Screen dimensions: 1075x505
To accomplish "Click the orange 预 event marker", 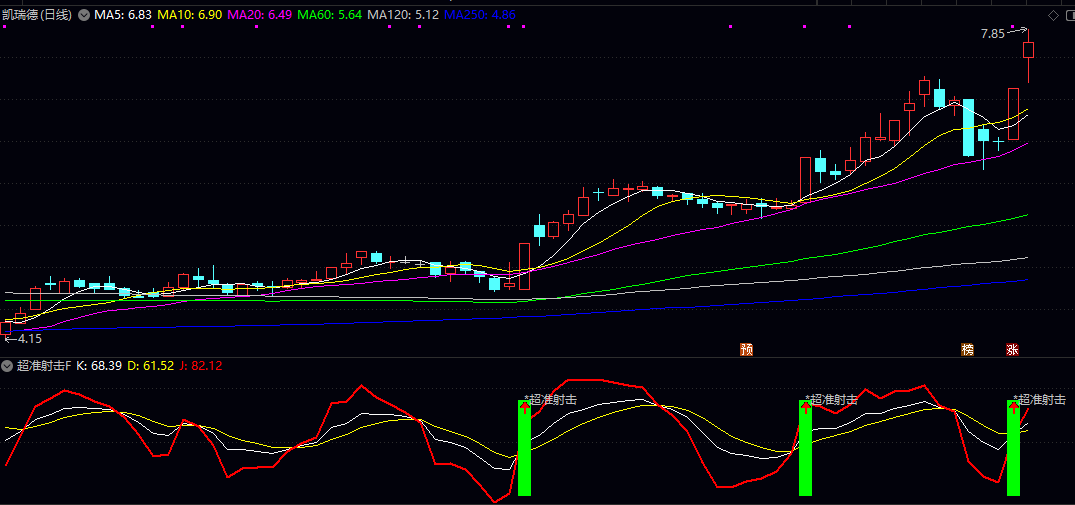I will [x=746, y=349].
